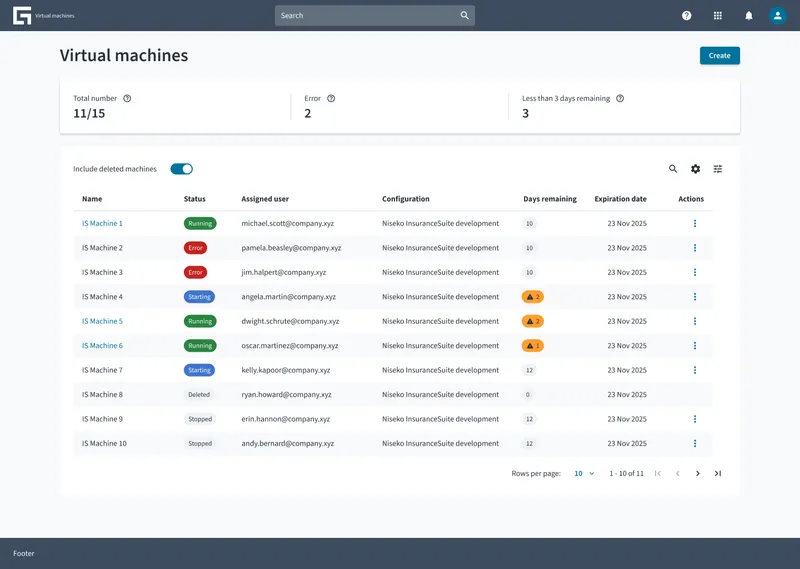Sort by Name column header
800x569 pixels.
92,199
